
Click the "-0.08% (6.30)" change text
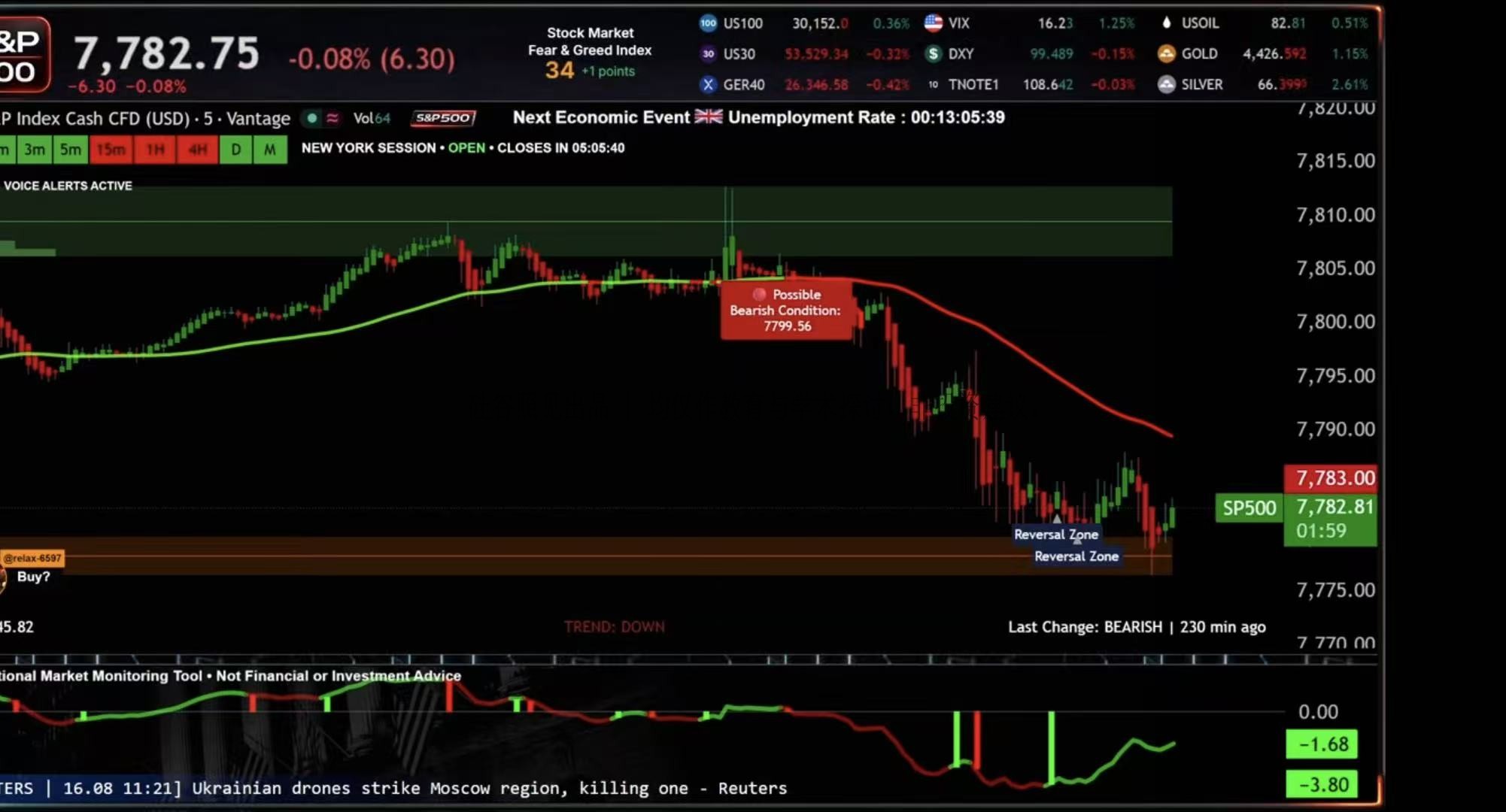point(372,58)
